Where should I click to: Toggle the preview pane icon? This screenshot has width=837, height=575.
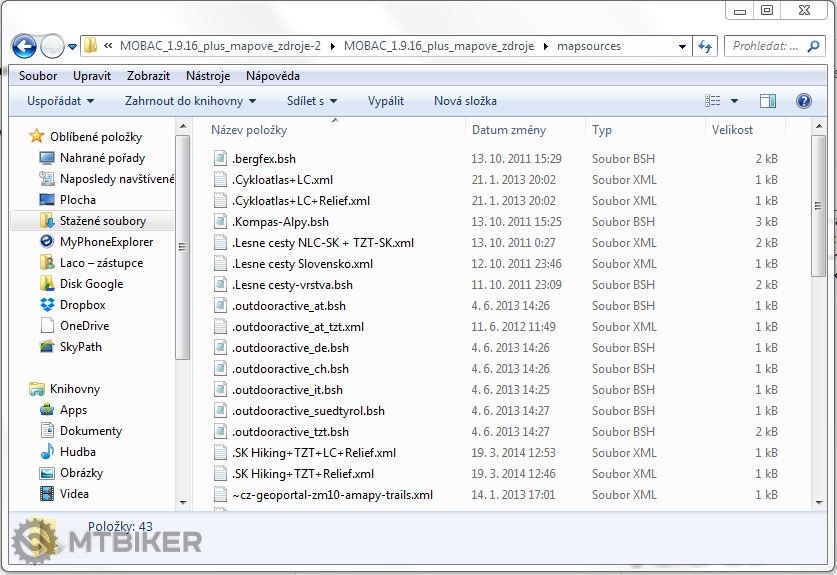tap(768, 101)
